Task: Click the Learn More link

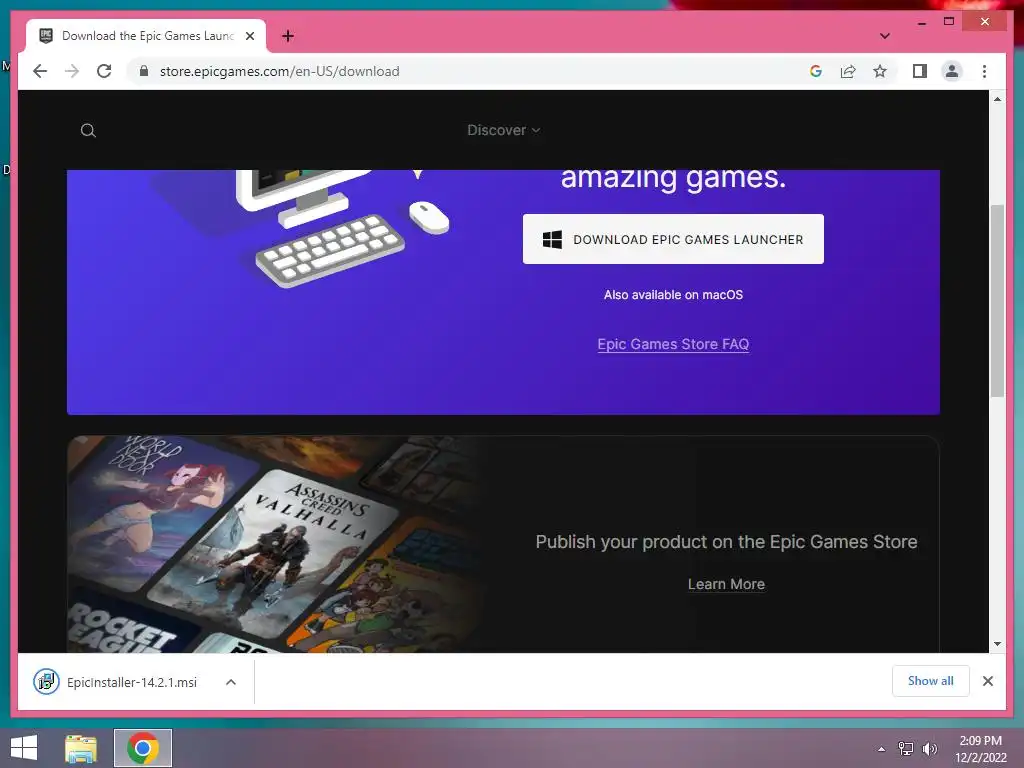Action: 726,584
